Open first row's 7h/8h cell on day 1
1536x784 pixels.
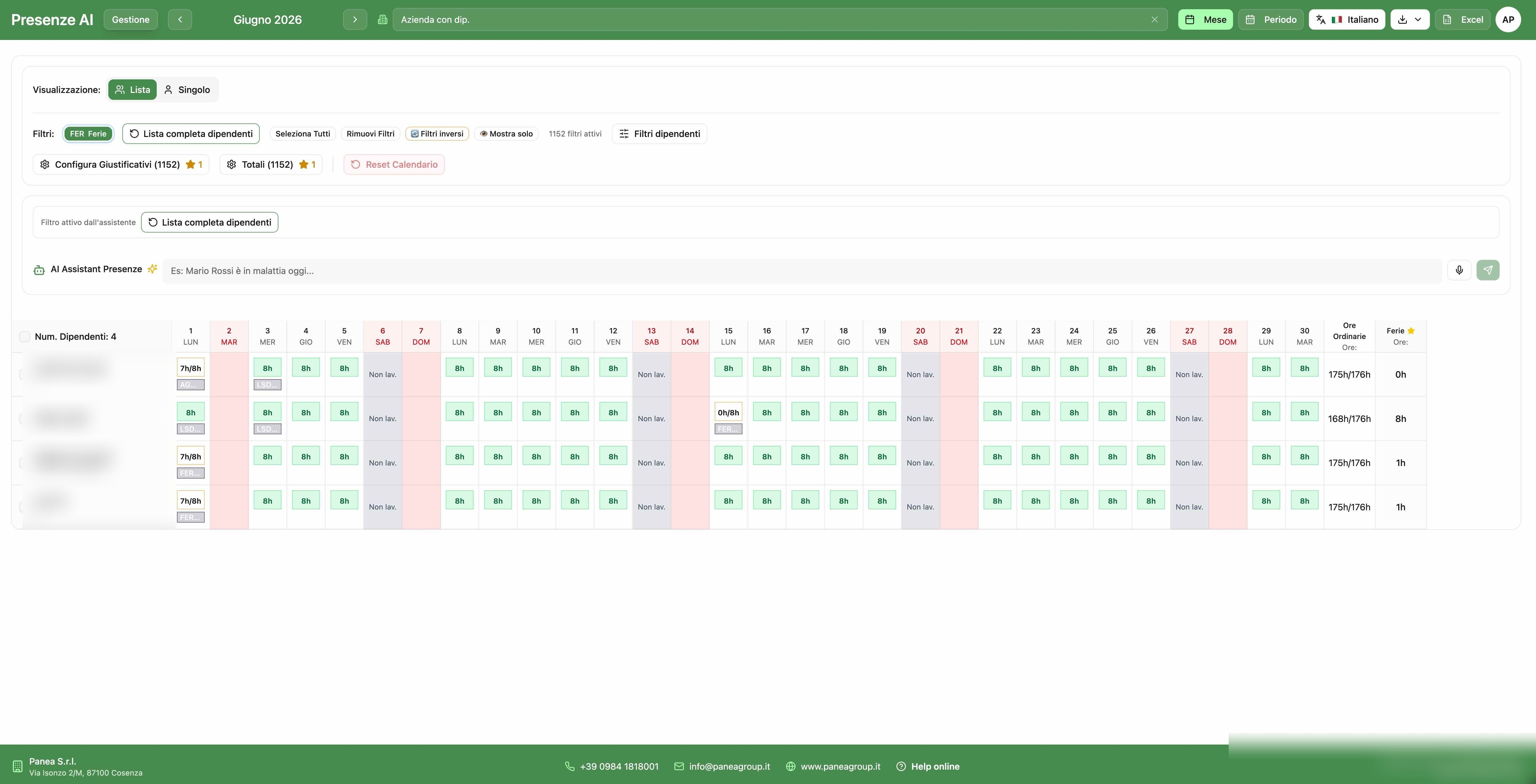tap(190, 368)
